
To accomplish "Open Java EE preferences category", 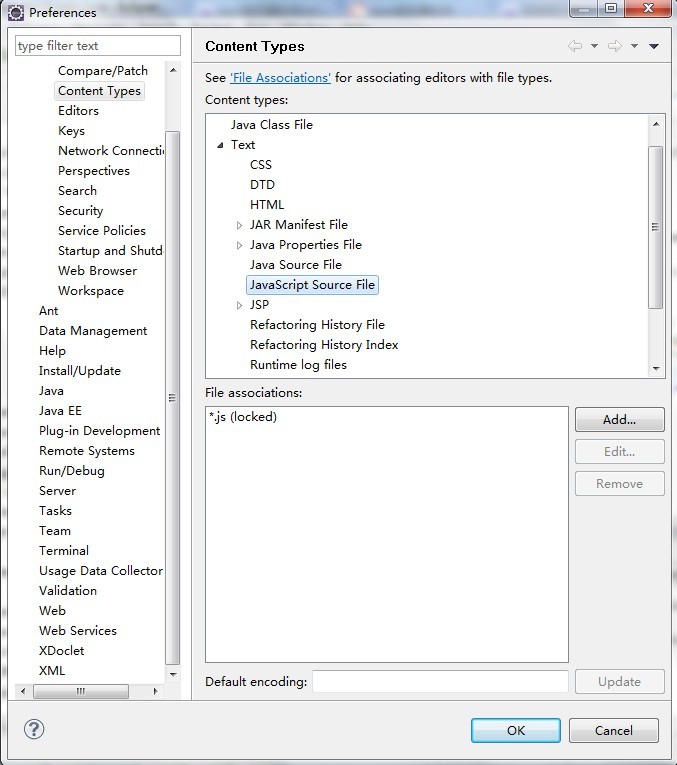I will pos(60,411).
